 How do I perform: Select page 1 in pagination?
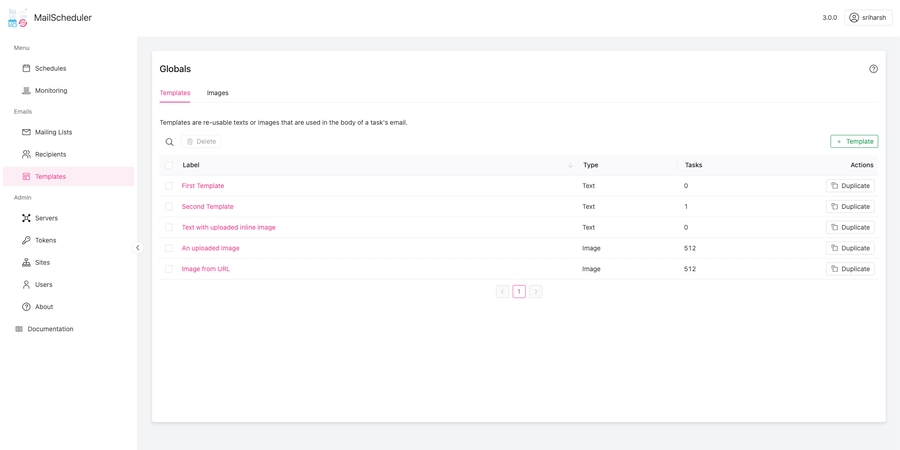click(519, 292)
